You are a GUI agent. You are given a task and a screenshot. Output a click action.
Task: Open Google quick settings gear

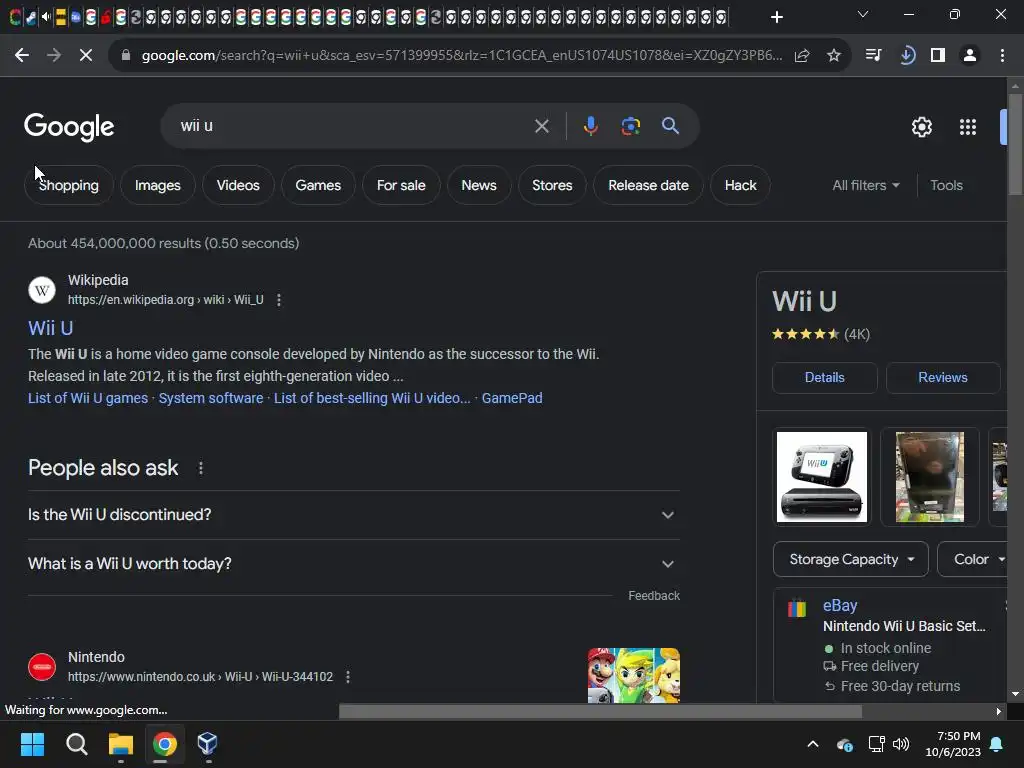tap(921, 127)
